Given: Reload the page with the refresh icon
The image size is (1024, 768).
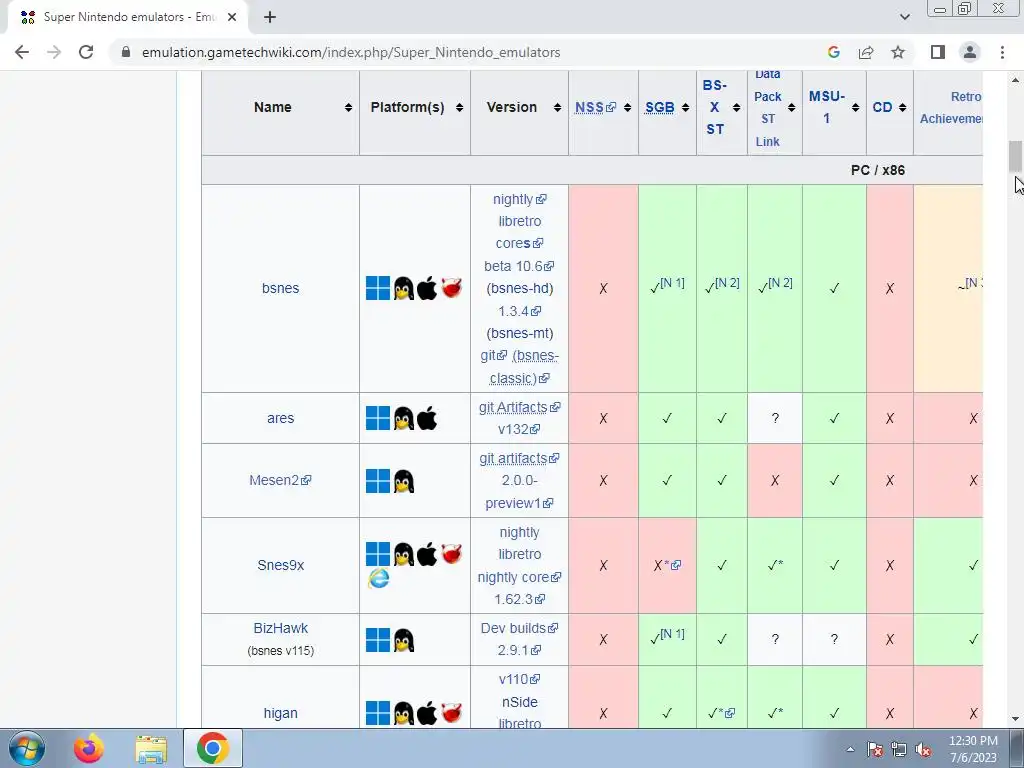Looking at the screenshot, I should click(86, 52).
